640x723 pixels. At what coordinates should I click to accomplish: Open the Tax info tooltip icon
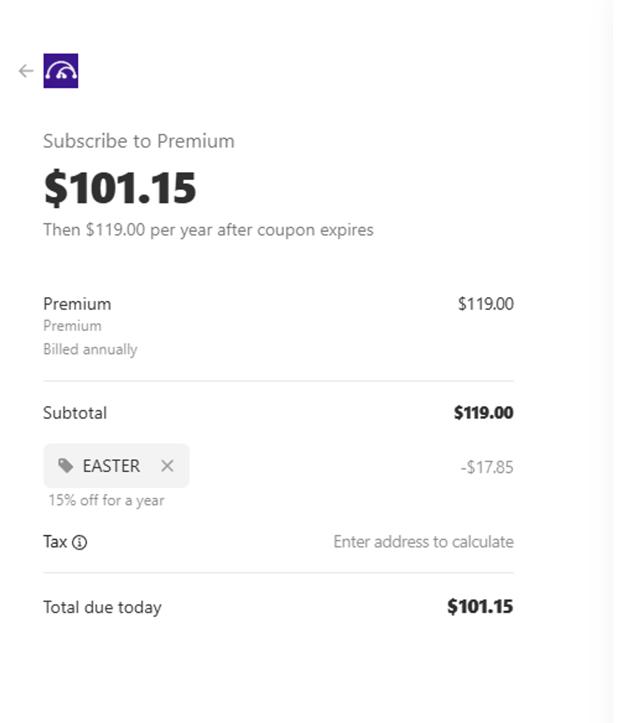point(80,543)
